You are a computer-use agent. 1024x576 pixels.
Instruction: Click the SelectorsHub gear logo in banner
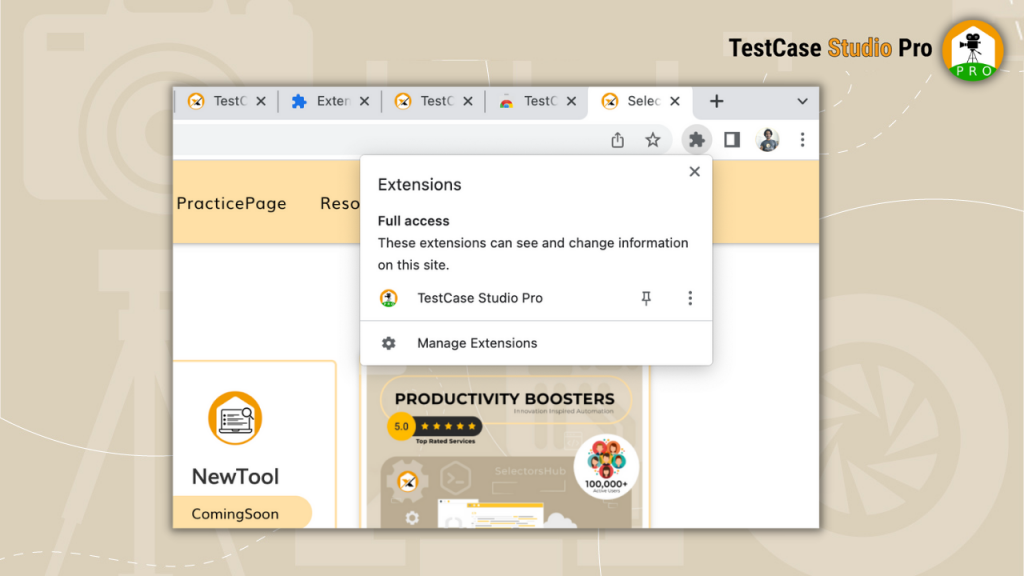pos(408,482)
